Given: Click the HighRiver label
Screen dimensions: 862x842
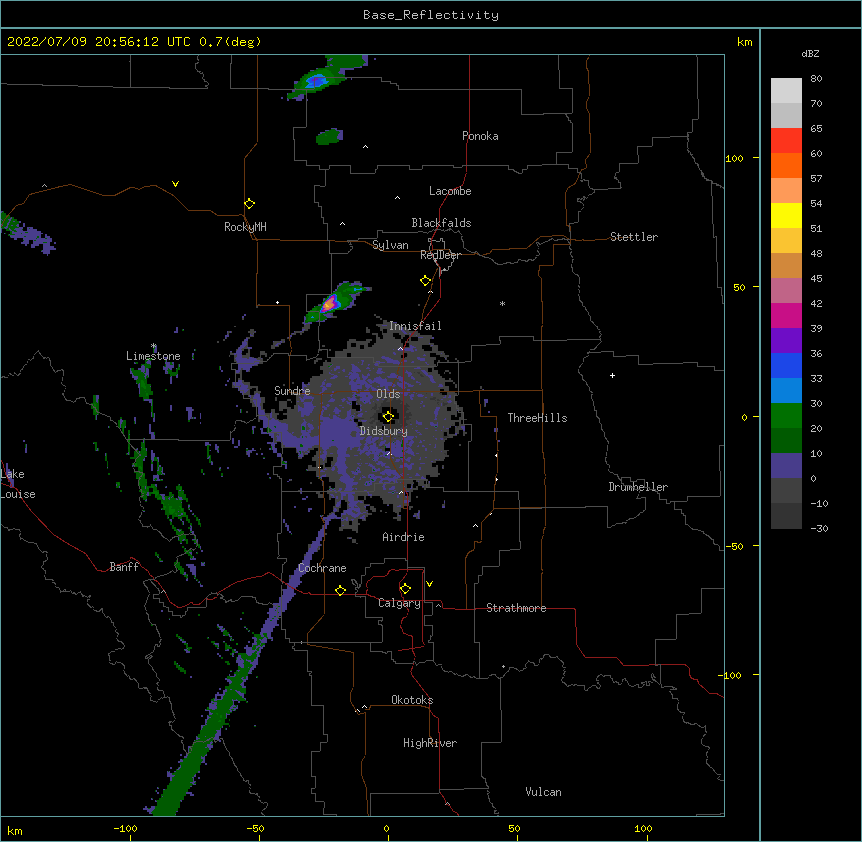Looking at the screenshot, I should pyautogui.click(x=430, y=743).
